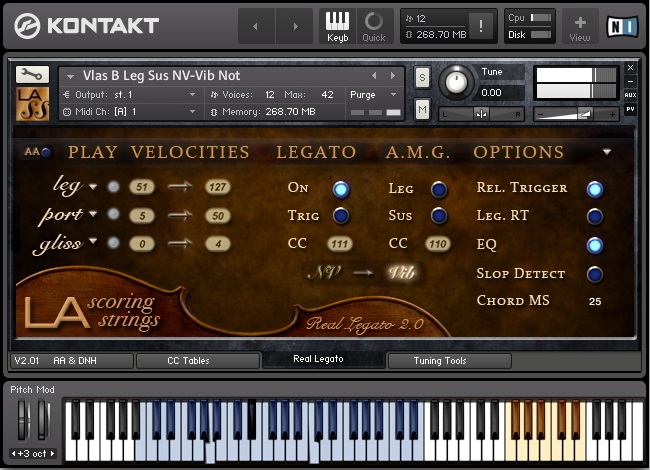Open the Quick load browser
650x470 pixels.
tap(374, 26)
